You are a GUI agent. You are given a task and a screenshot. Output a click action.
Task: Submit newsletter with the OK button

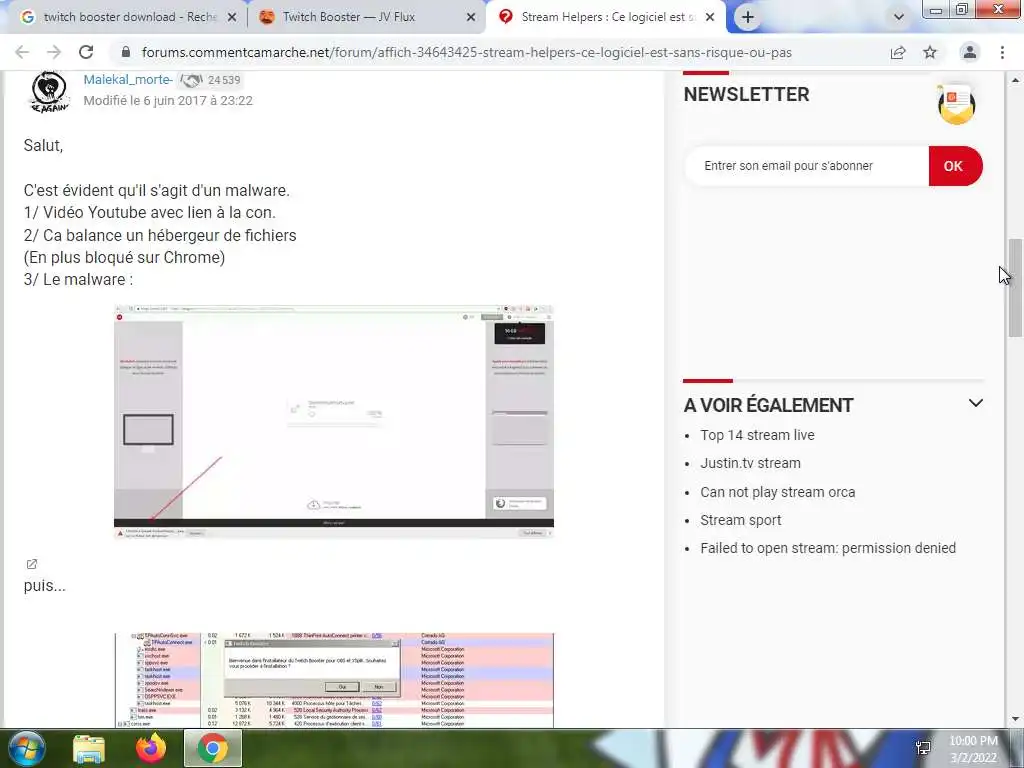(955, 166)
